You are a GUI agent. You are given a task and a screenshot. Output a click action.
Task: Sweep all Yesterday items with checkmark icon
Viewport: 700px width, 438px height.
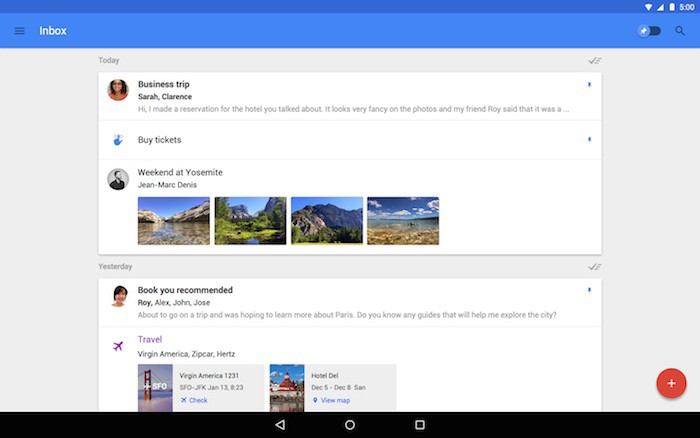tap(595, 267)
